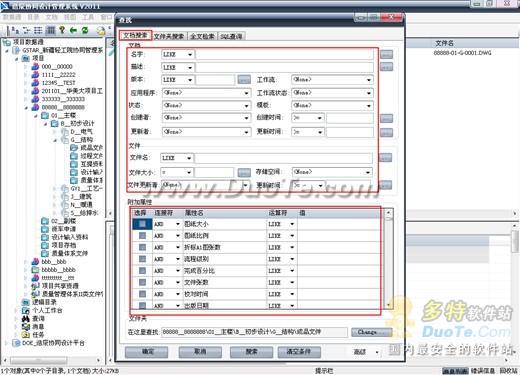Check the 完成百分比 attribute checkbox
This screenshot has height=375, width=520.
coord(142,271)
